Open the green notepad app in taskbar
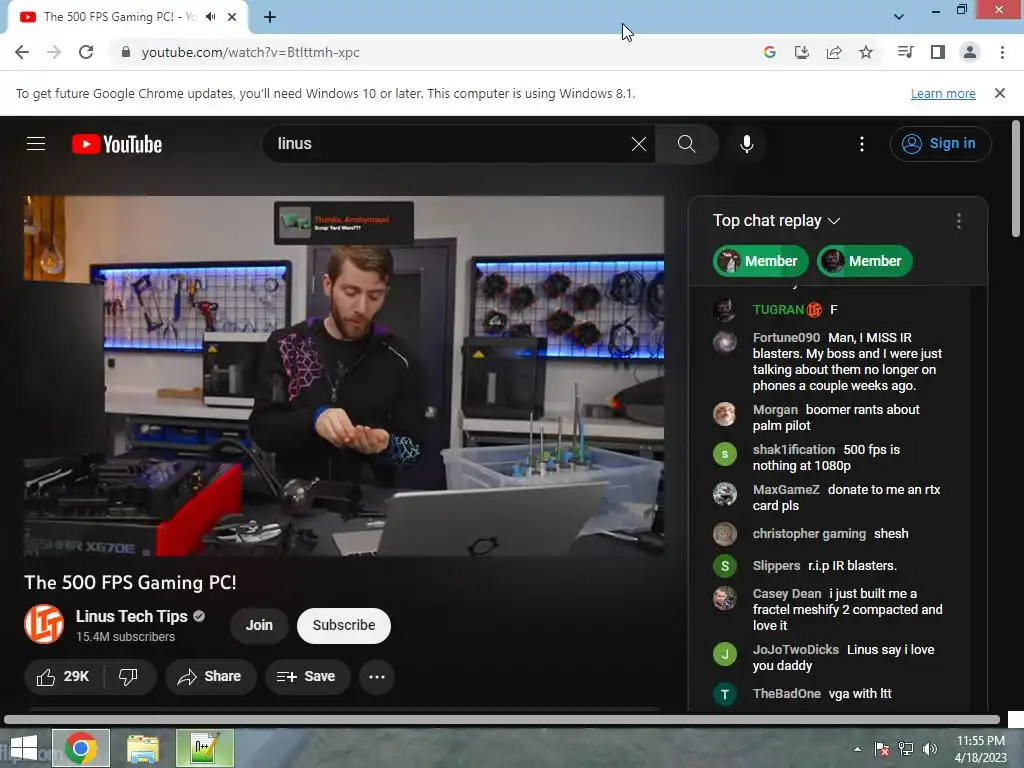 204,748
